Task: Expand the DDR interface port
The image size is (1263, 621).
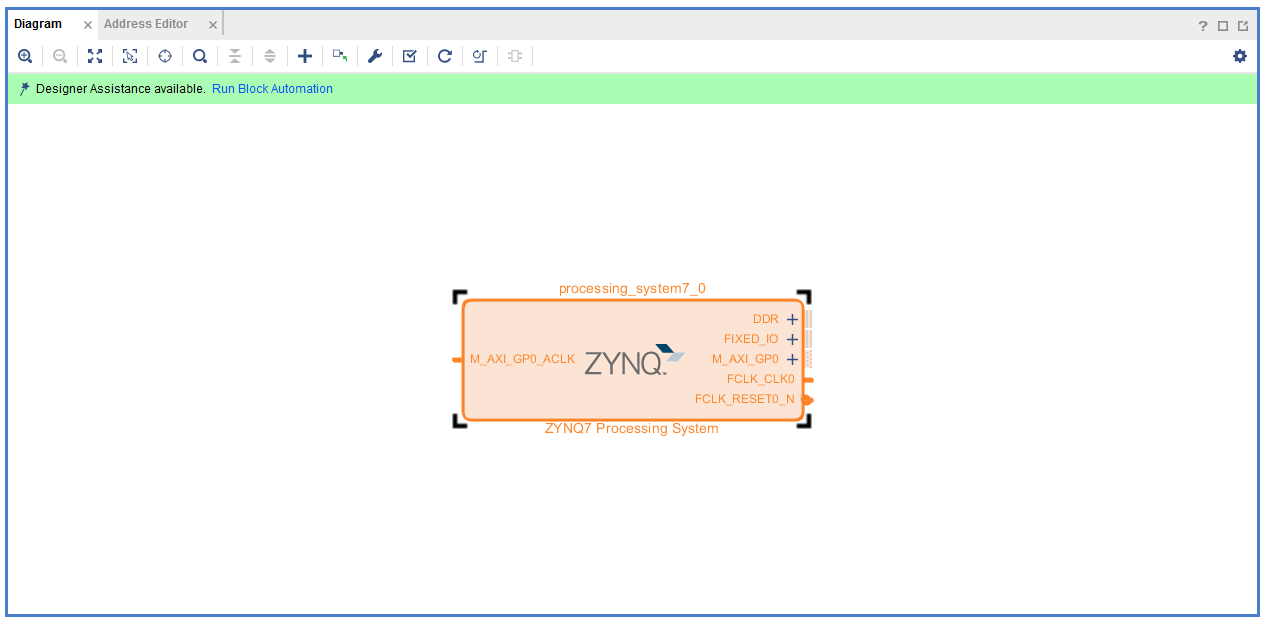Action: (x=792, y=320)
